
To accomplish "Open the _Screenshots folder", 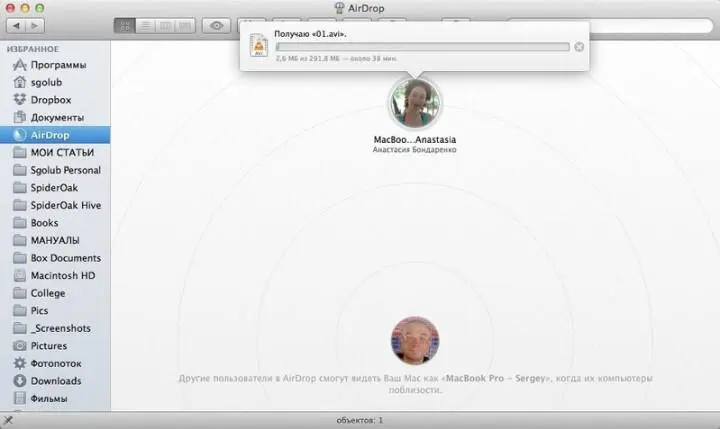I will (55, 328).
